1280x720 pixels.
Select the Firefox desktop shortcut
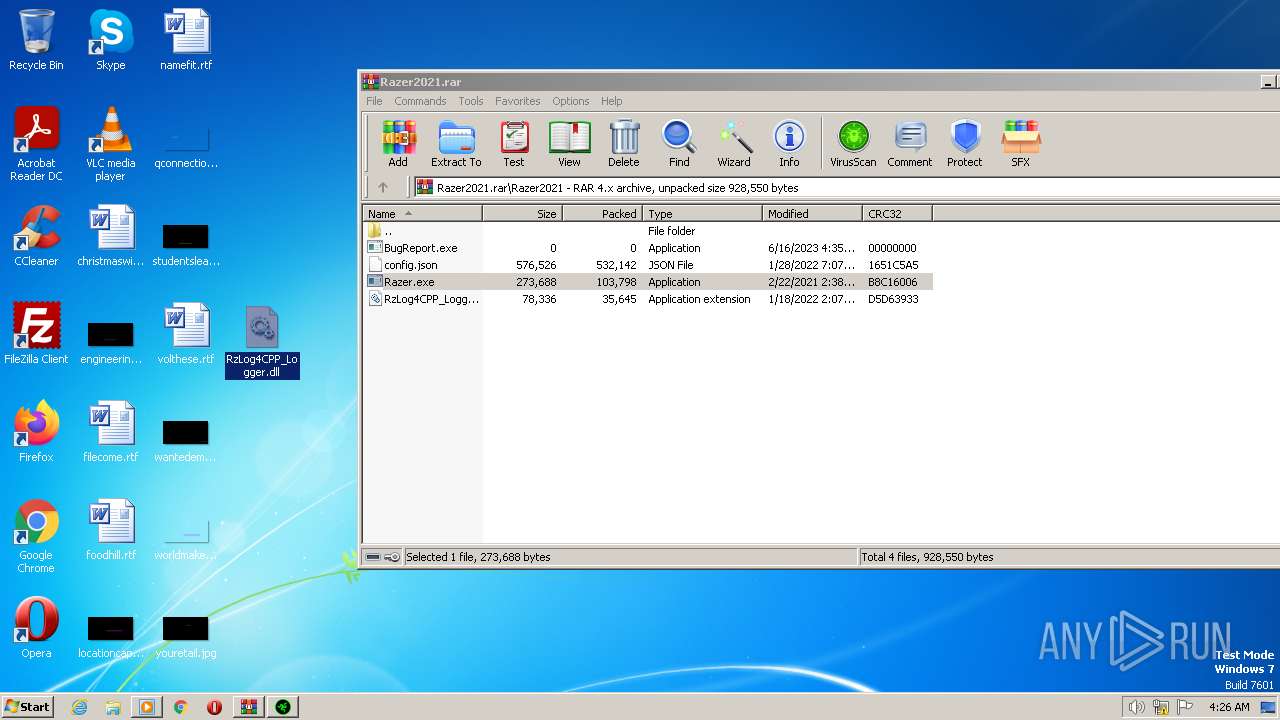(36, 432)
